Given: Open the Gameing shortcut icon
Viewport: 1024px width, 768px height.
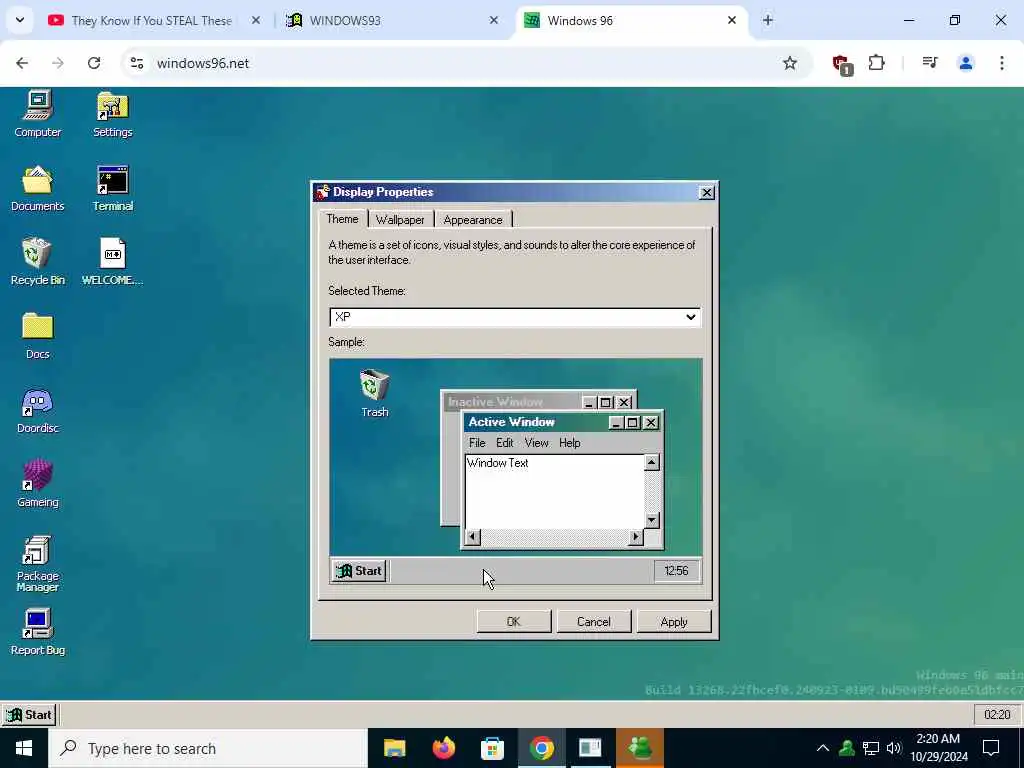Looking at the screenshot, I should pyautogui.click(x=37, y=485).
